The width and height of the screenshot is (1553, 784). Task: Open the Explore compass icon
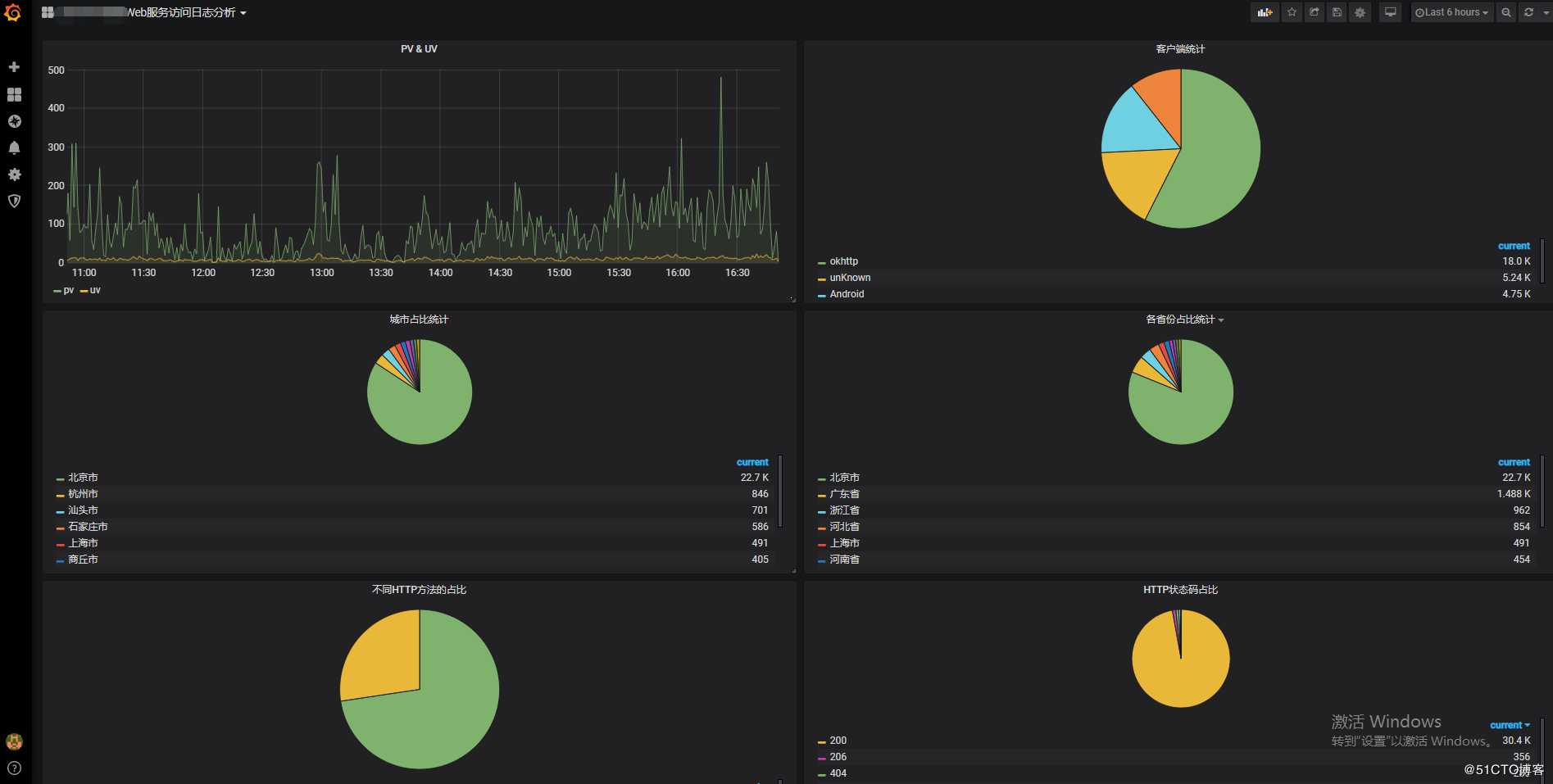14,121
